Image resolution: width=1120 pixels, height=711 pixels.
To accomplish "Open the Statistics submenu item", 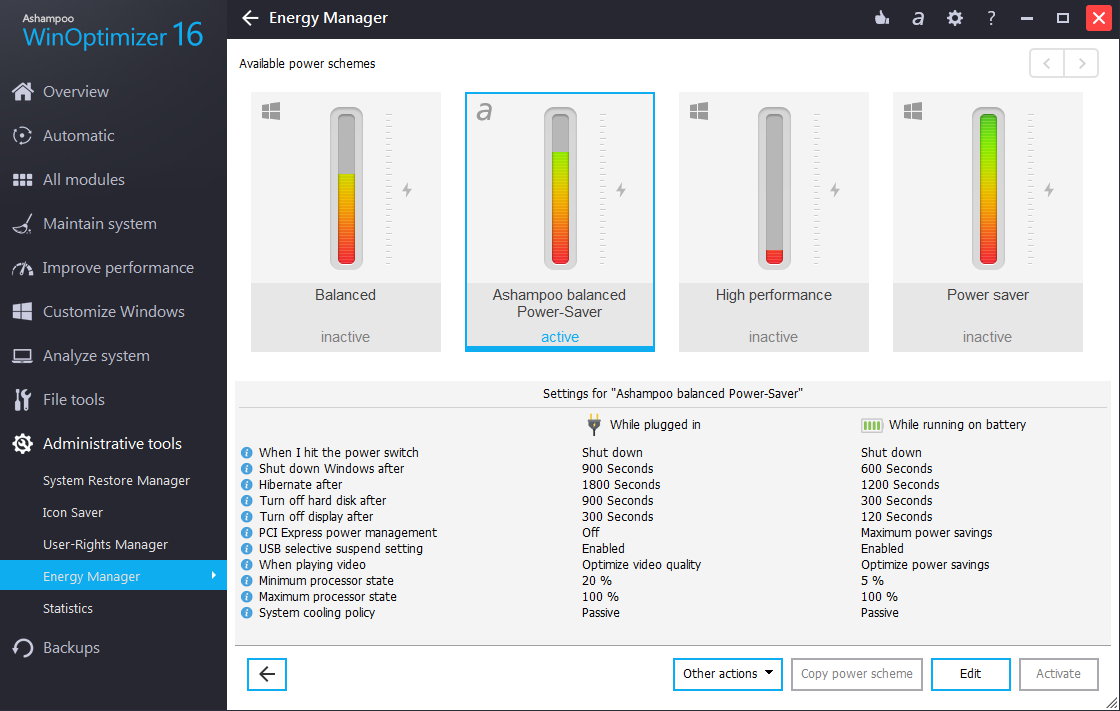I will pos(67,608).
